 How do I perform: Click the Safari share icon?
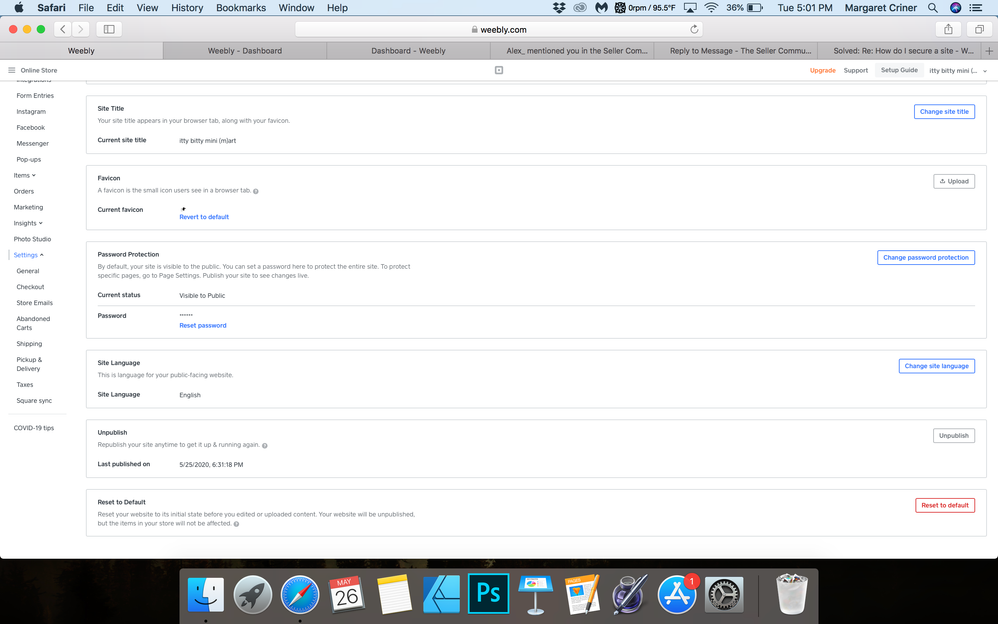(x=948, y=29)
